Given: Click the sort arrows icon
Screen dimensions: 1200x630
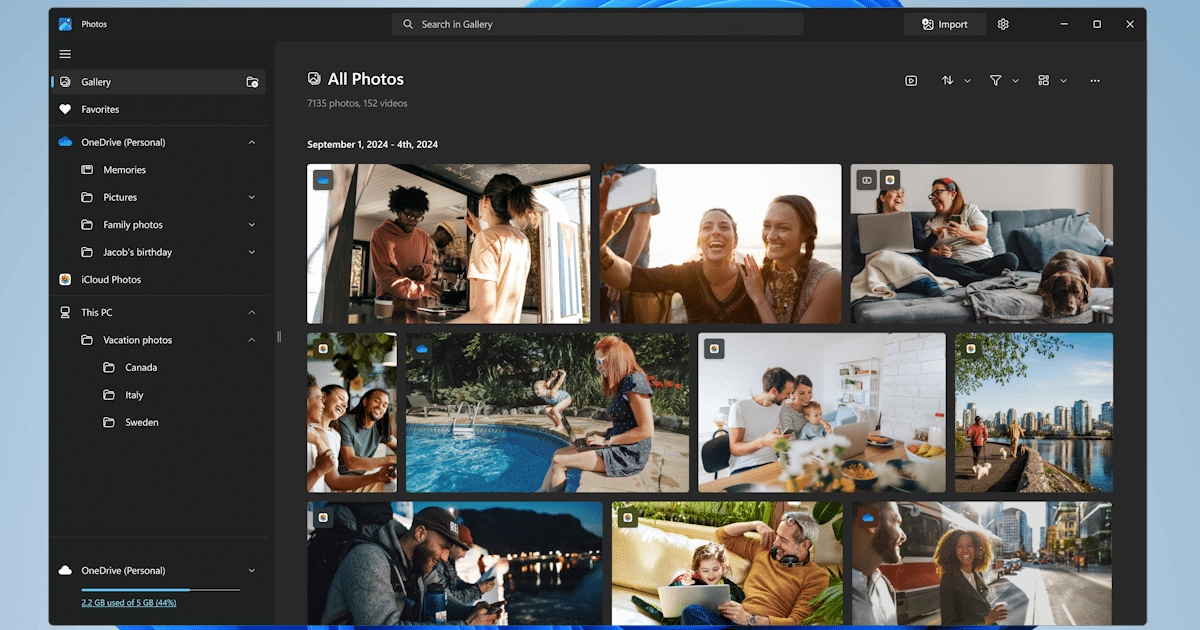Looking at the screenshot, I should (x=948, y=81).
